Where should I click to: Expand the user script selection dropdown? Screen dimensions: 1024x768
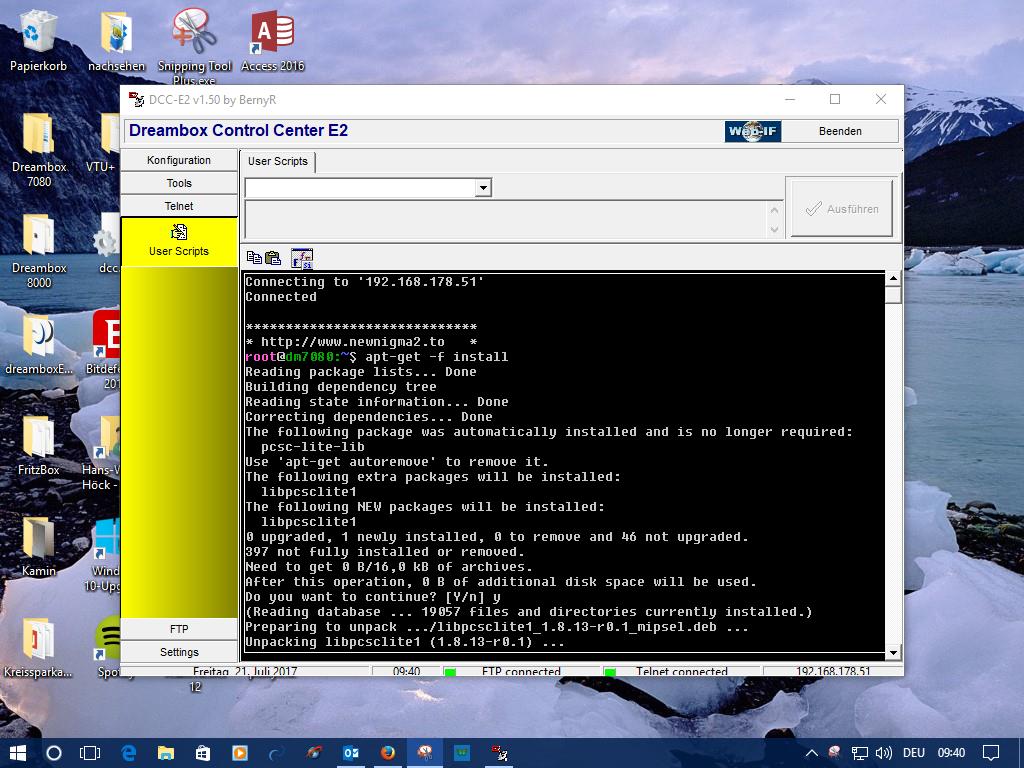[483, 188]
